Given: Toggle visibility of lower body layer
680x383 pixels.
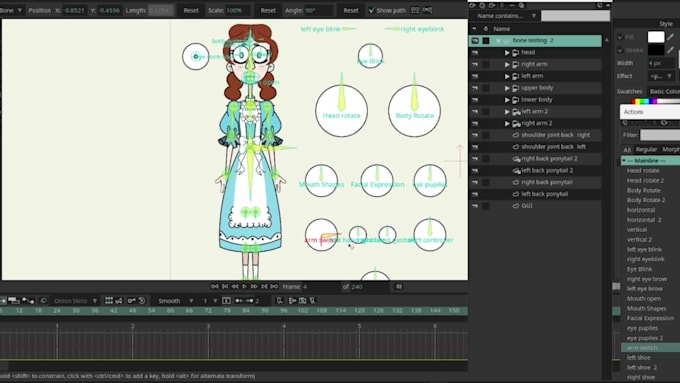Looking at the screenshot, I should click(475, 100).
